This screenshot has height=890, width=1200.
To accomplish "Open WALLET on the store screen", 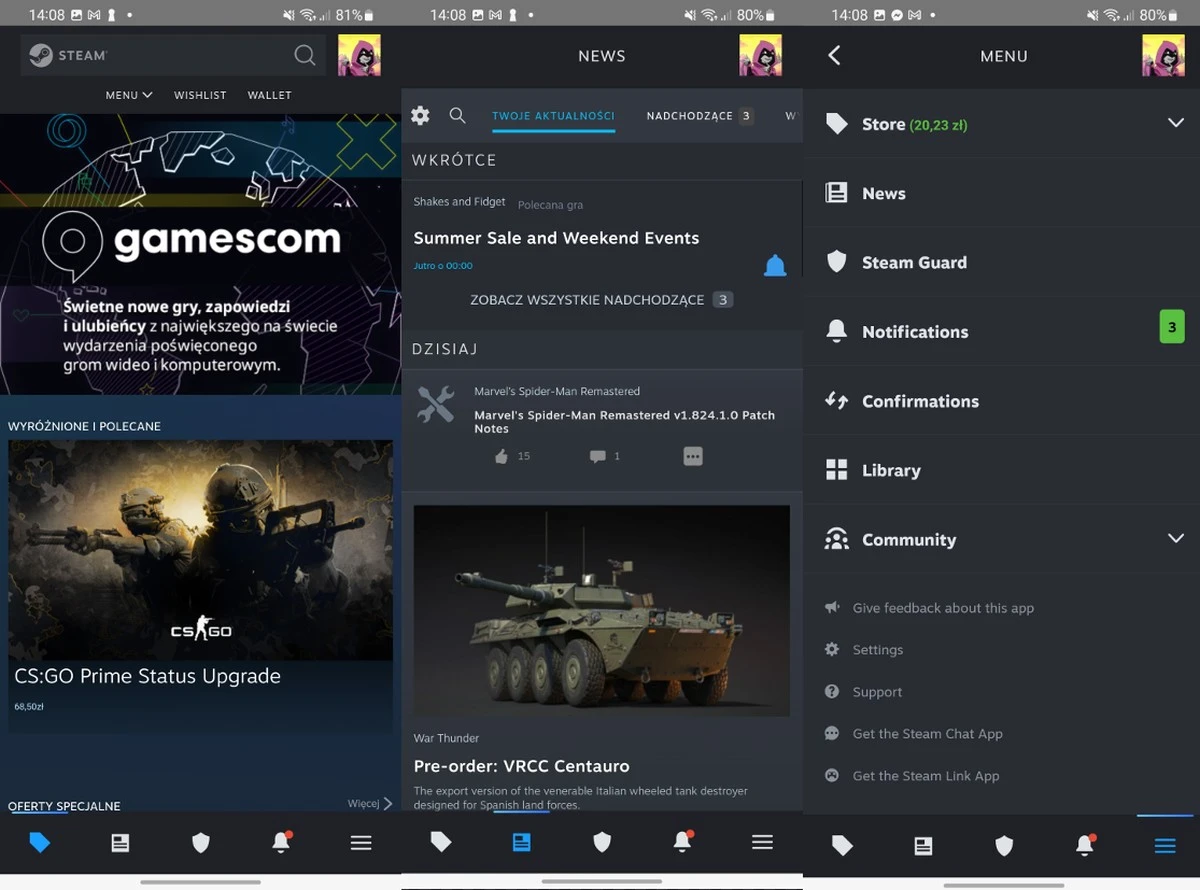I will click(269, 95).
